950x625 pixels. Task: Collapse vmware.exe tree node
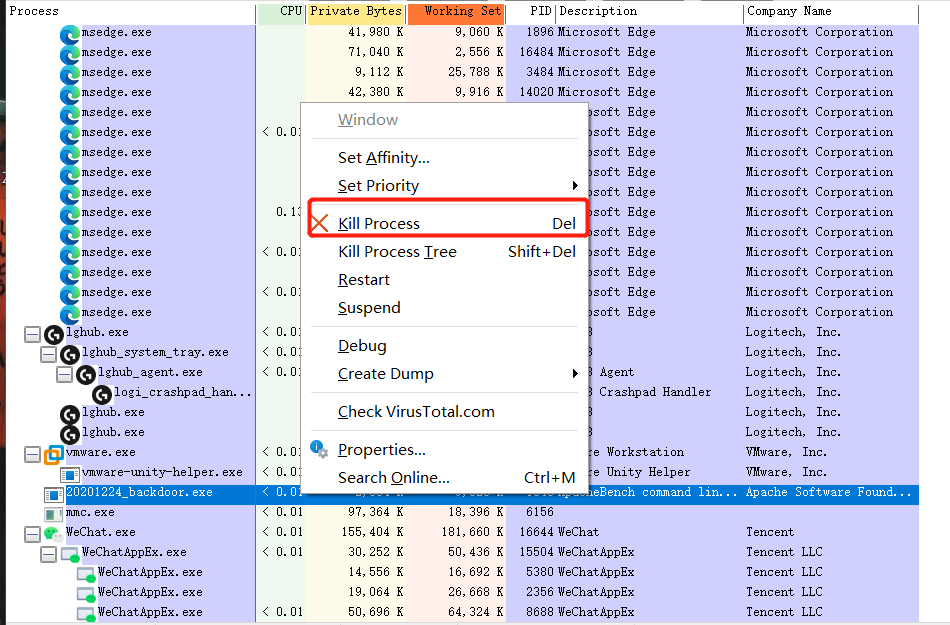pos(33,454)
